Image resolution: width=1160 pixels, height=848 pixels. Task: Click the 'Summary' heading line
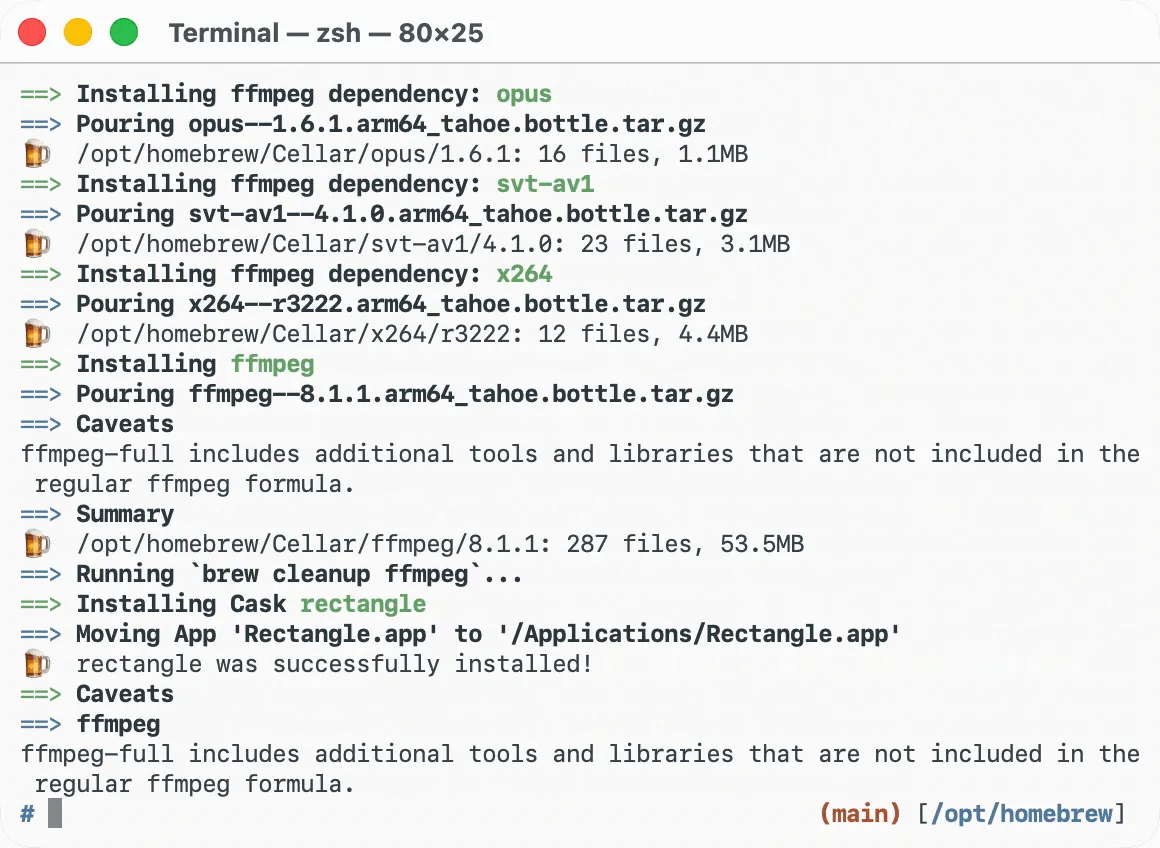(x=125, y=514)
